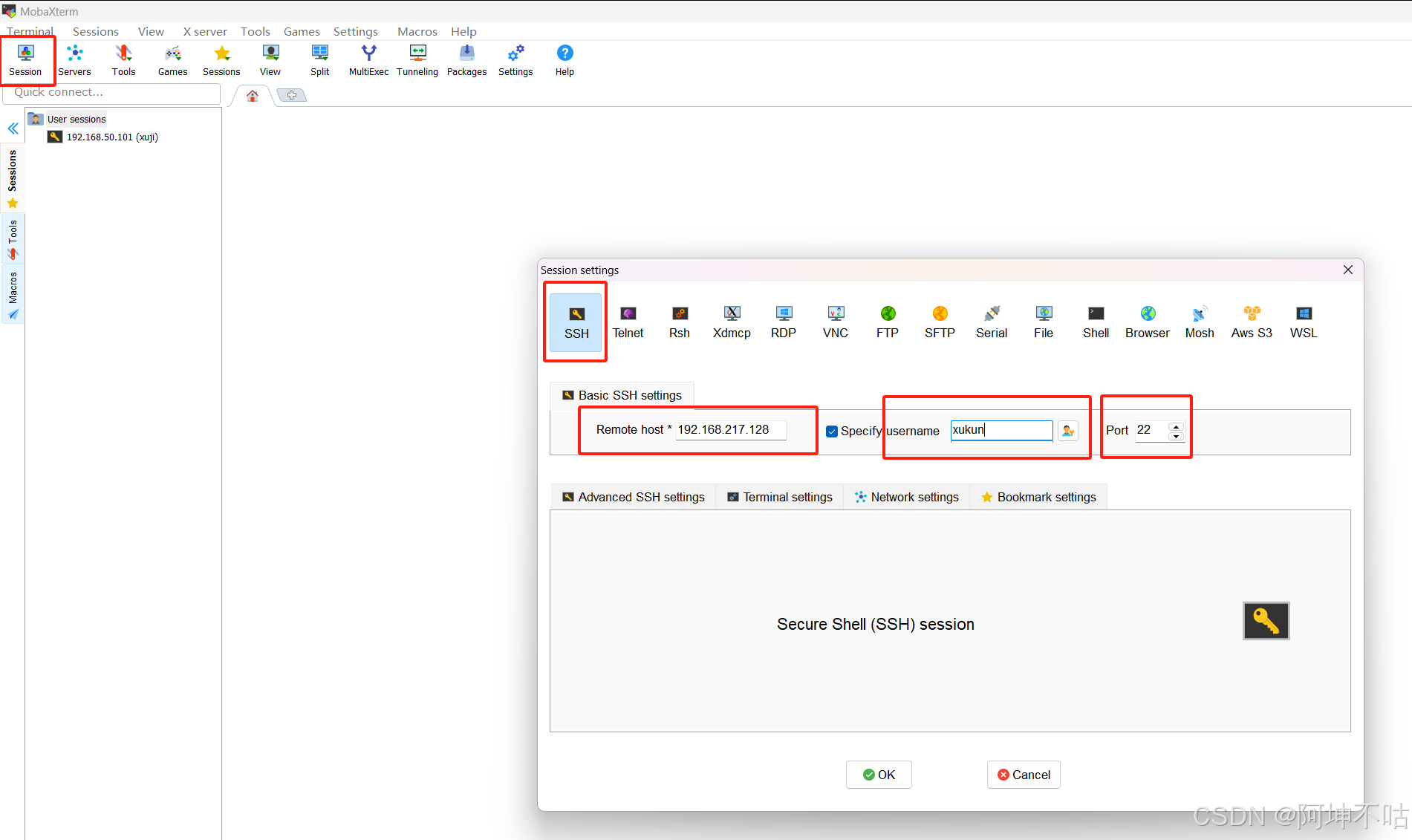Screen dimensions: 1412x840
Task: Show the Tools sidebar tab
Action: coord(13,239)
